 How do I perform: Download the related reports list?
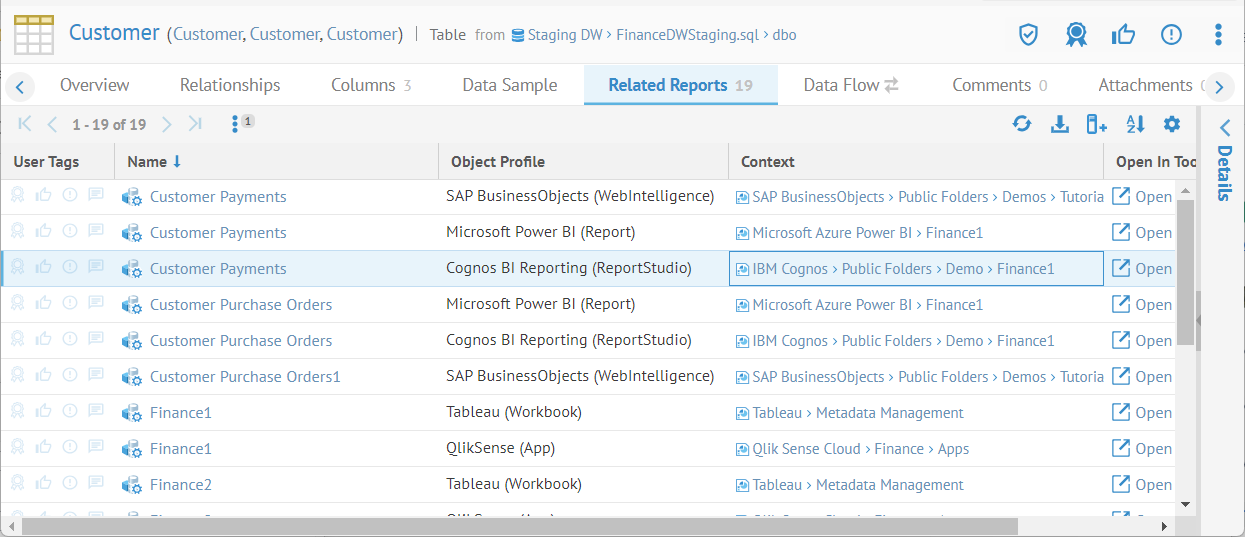[x=1060, y=124]
